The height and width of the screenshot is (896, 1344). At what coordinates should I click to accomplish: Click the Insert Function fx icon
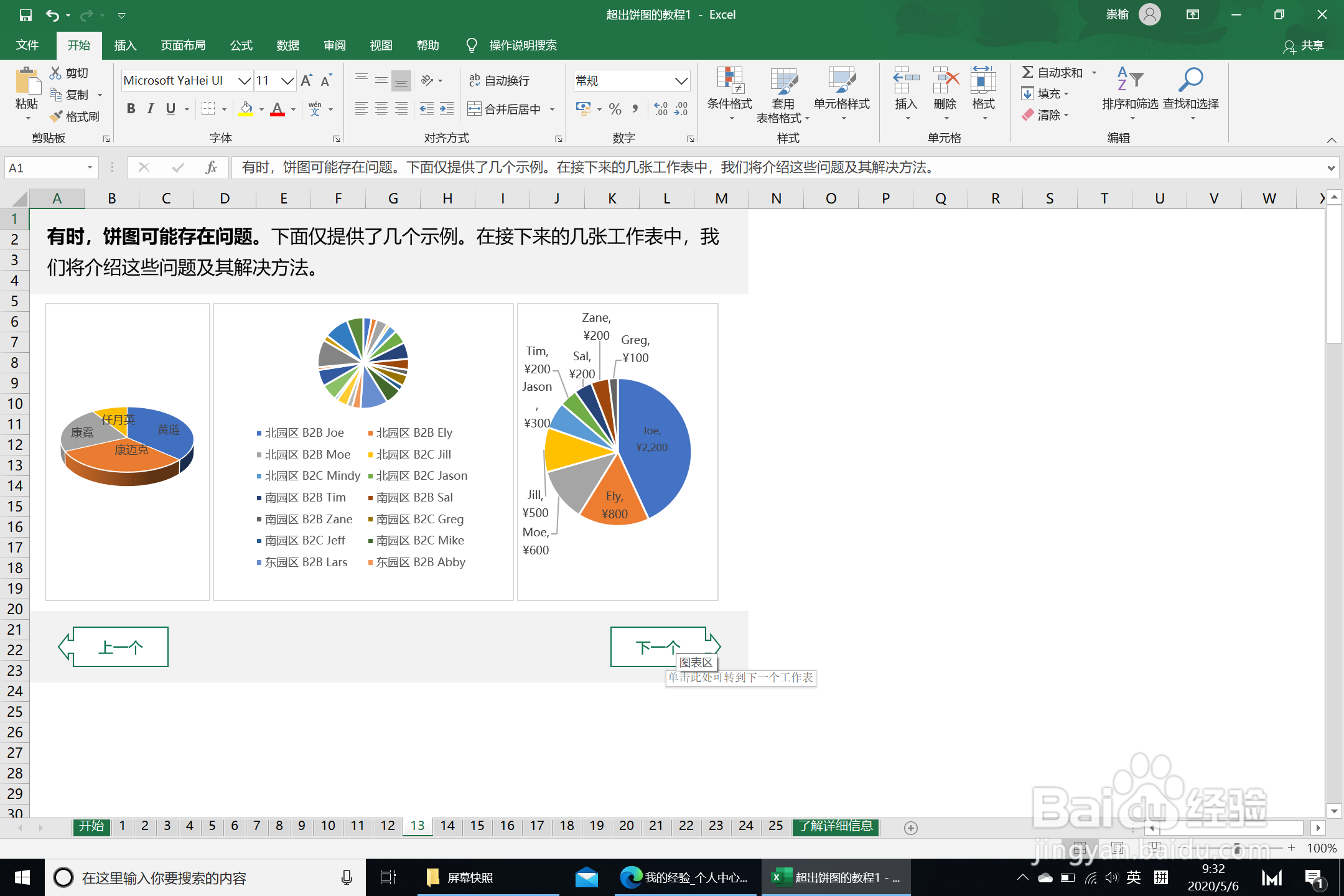click(x=211, y=167)
